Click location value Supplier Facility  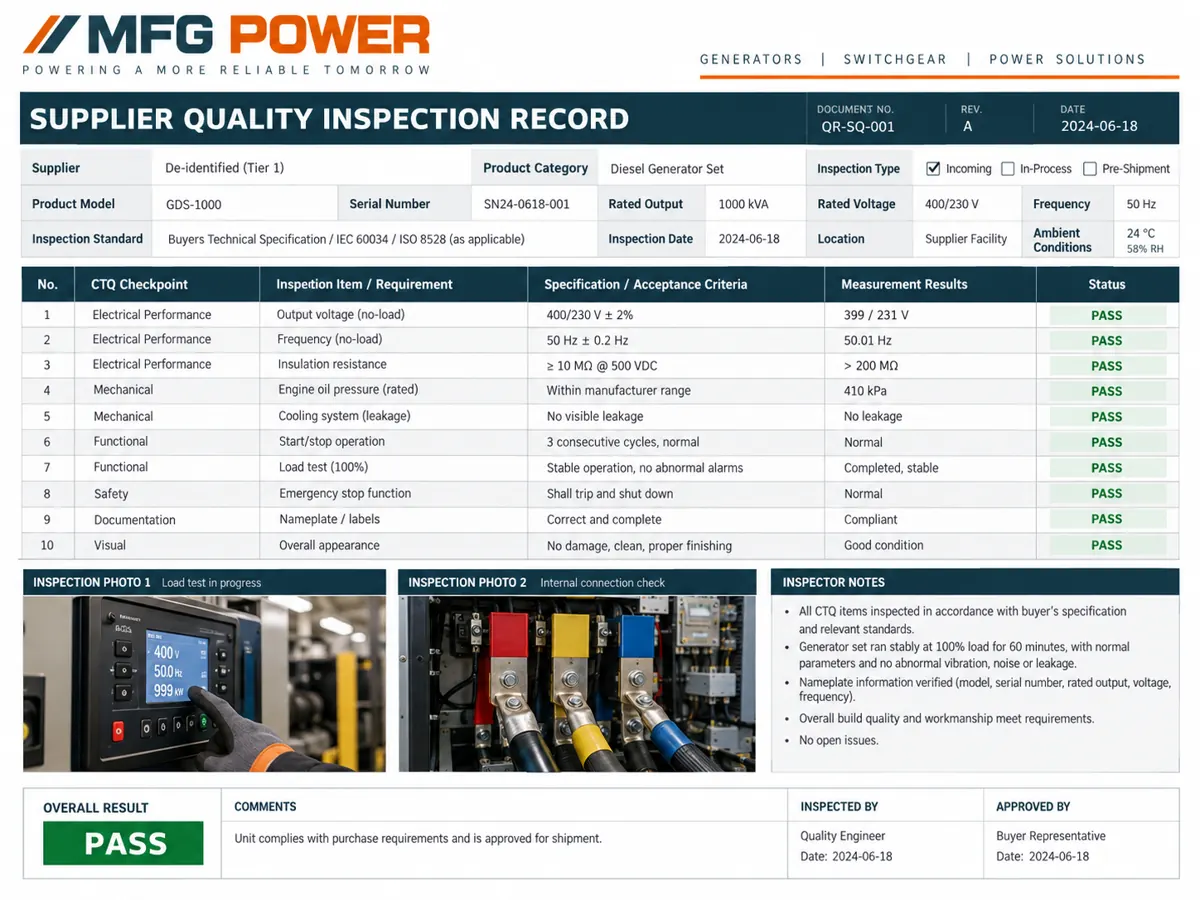(966, 239)
